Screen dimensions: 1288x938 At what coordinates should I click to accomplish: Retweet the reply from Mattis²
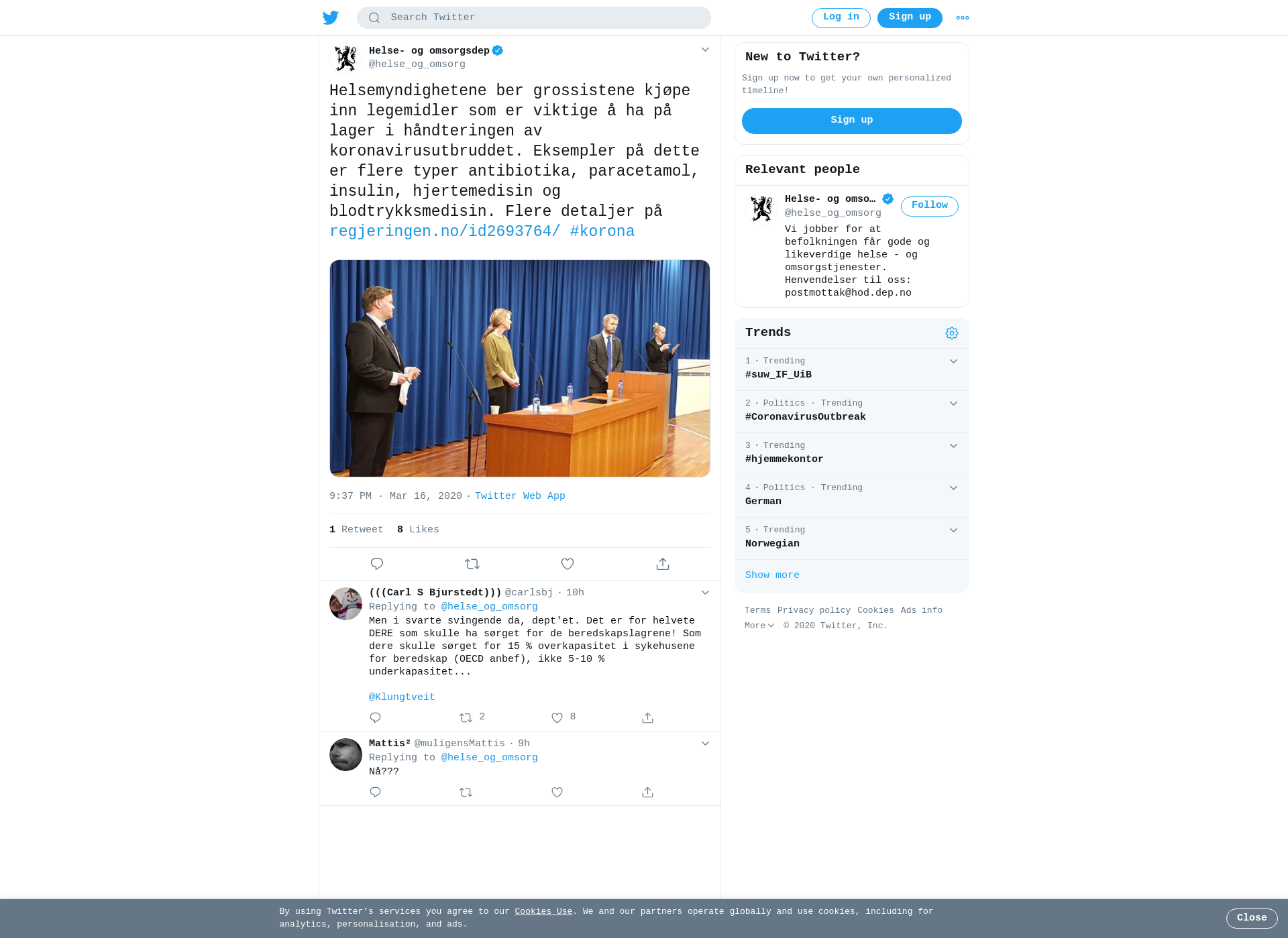[466, 792]
